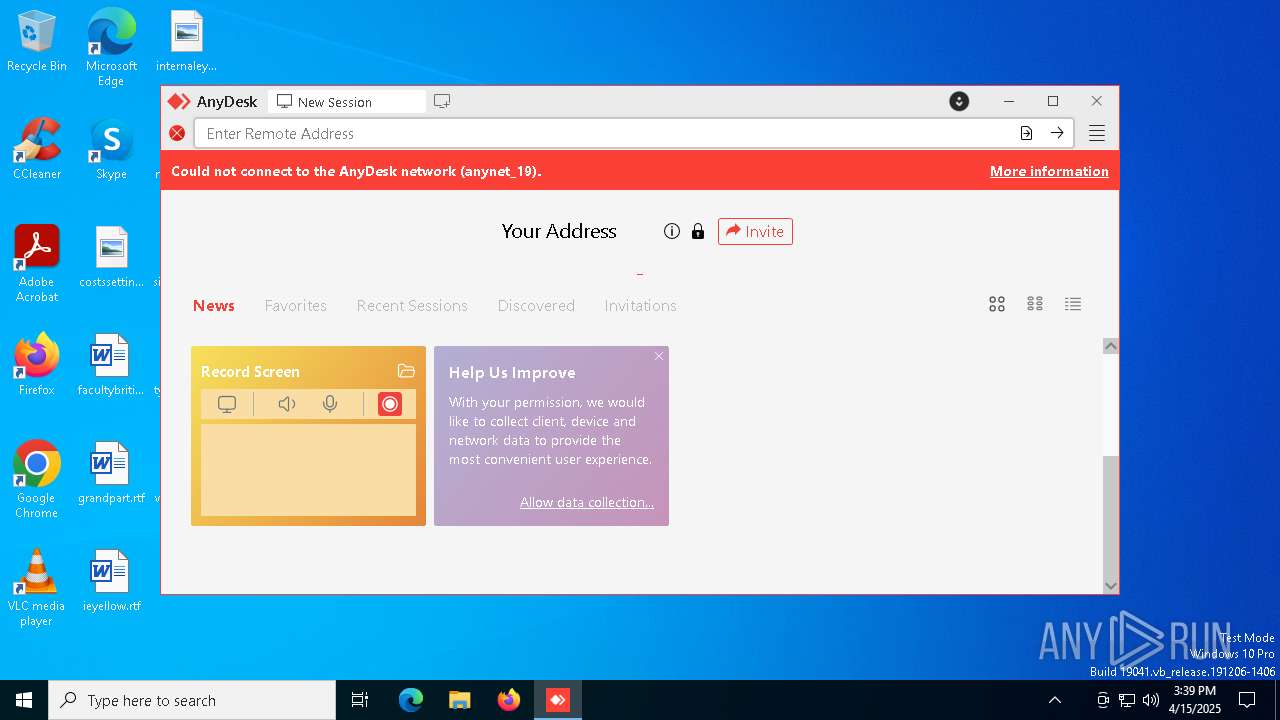
Task: Open Task View from taskbar
Action: click(x=360, y=700)
